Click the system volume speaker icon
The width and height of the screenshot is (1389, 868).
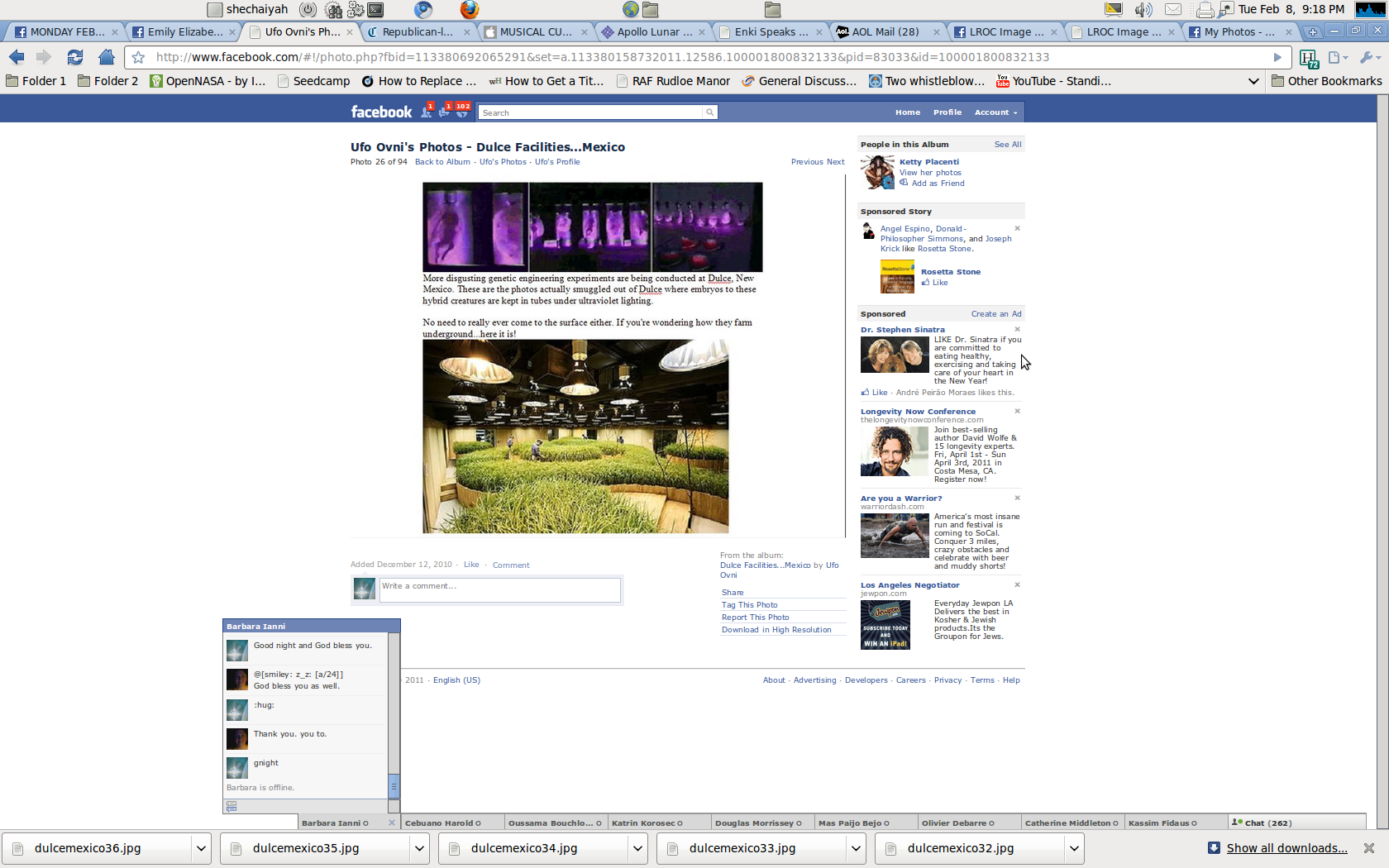click(1143, 9)
